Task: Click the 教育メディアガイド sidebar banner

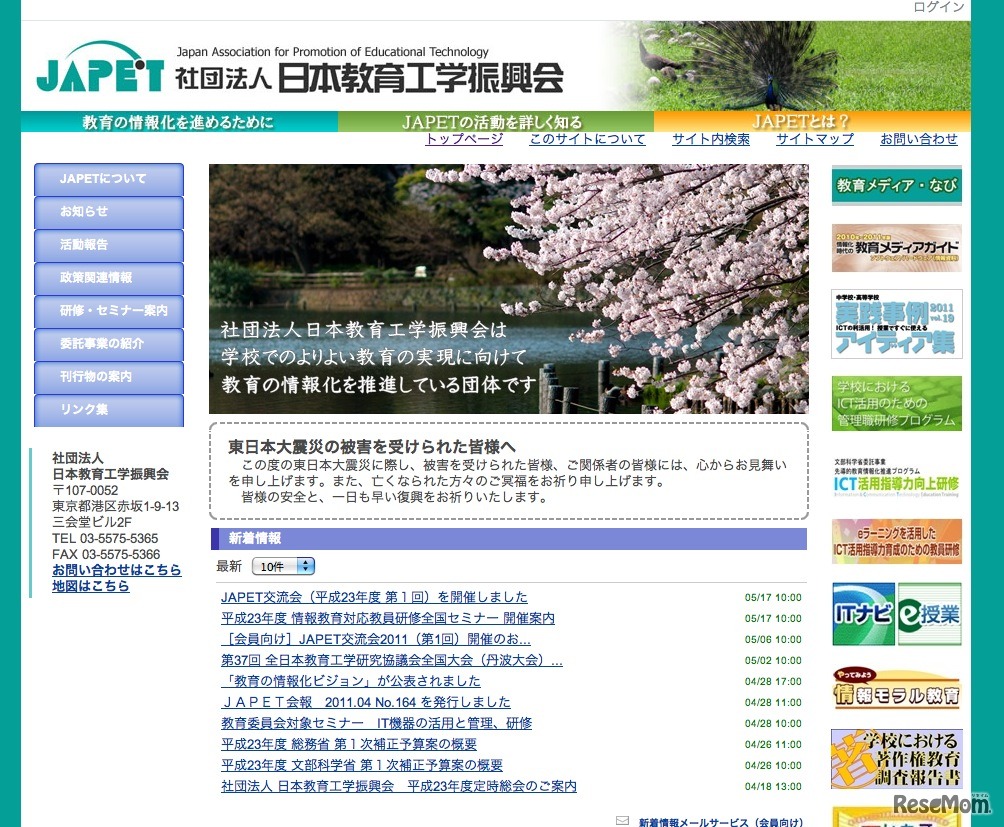Action: coord(895,247)
